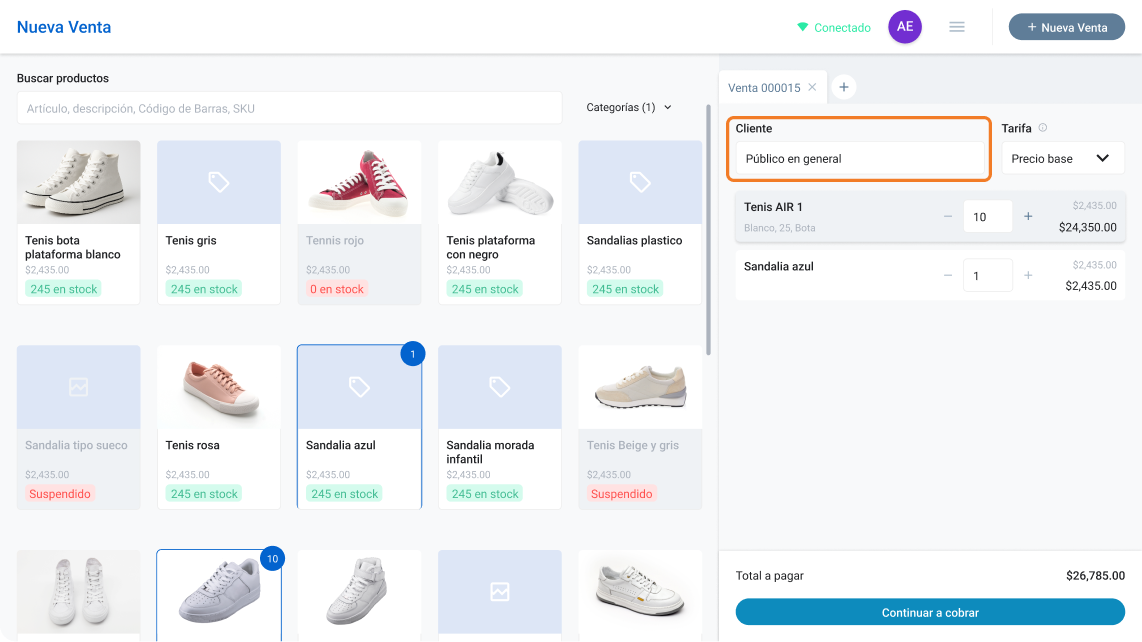Click the Tarifa info icon
This screenshot has width=1142, height=642.
point(1043,128)
